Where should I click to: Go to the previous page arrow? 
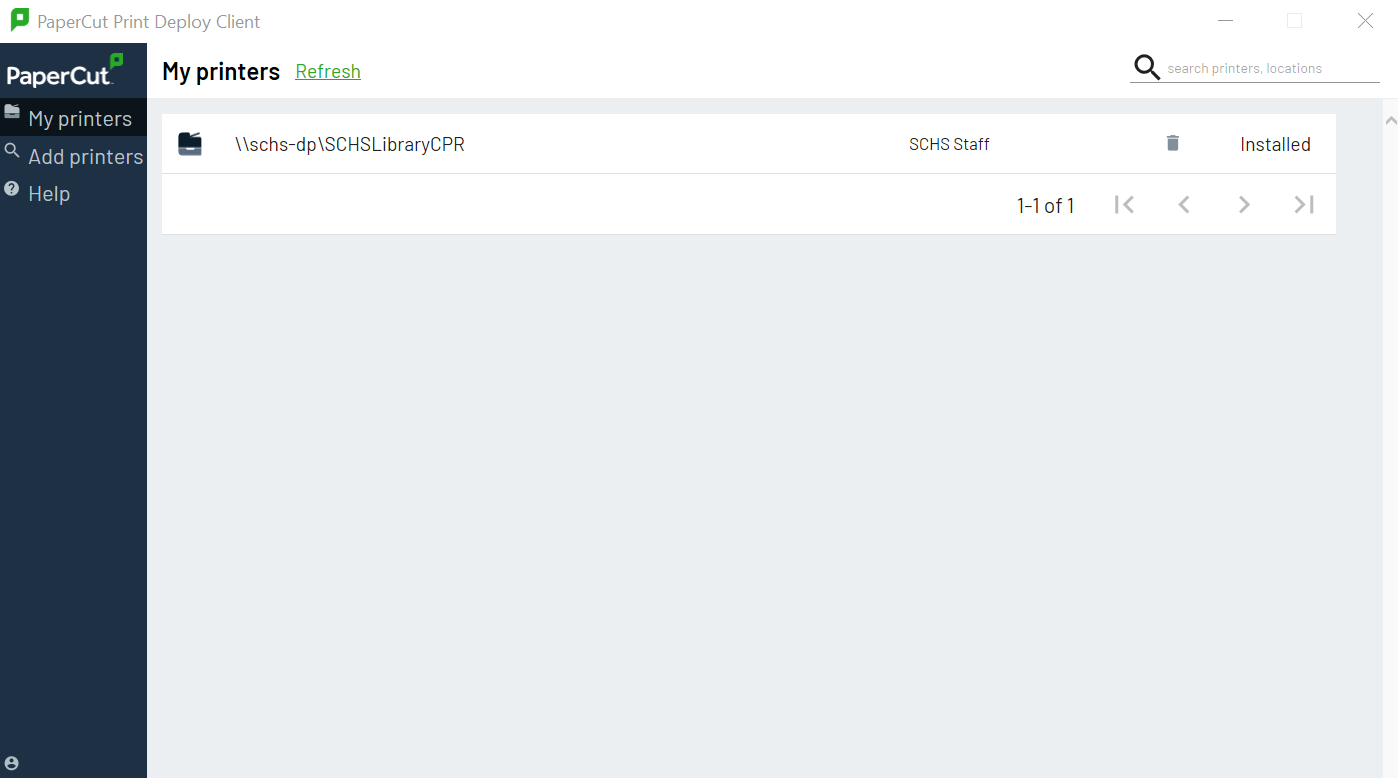1184,204
